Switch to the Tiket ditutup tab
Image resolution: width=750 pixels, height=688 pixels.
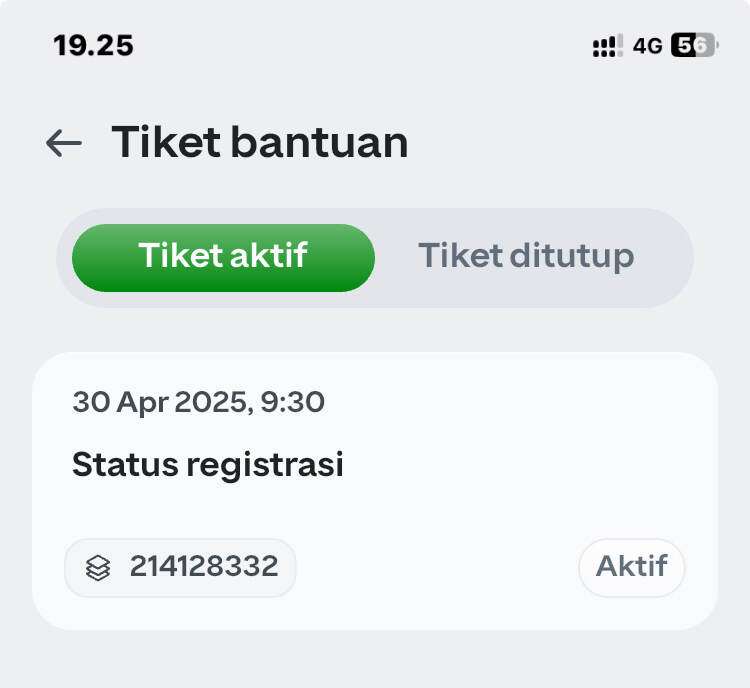526,256
